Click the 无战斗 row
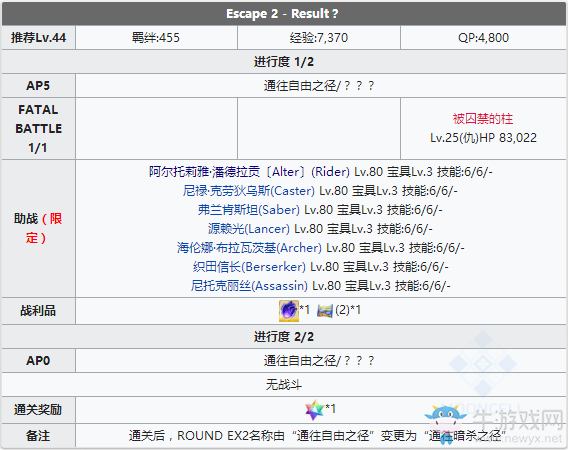The width and height of the screenshot is (568, 450). (x=284, y=384)
